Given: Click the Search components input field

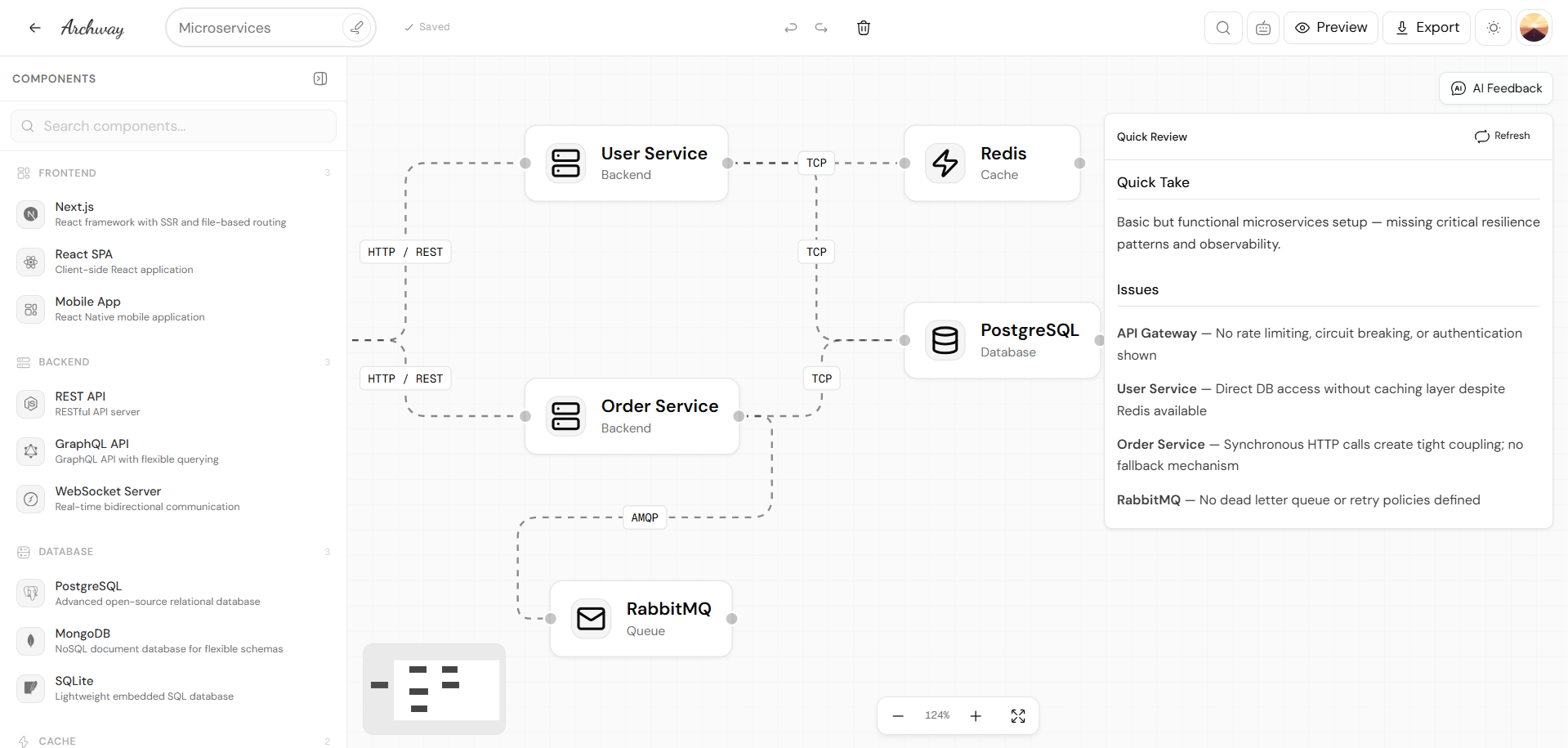Looking at the screenshot, I should click(173, 126).
